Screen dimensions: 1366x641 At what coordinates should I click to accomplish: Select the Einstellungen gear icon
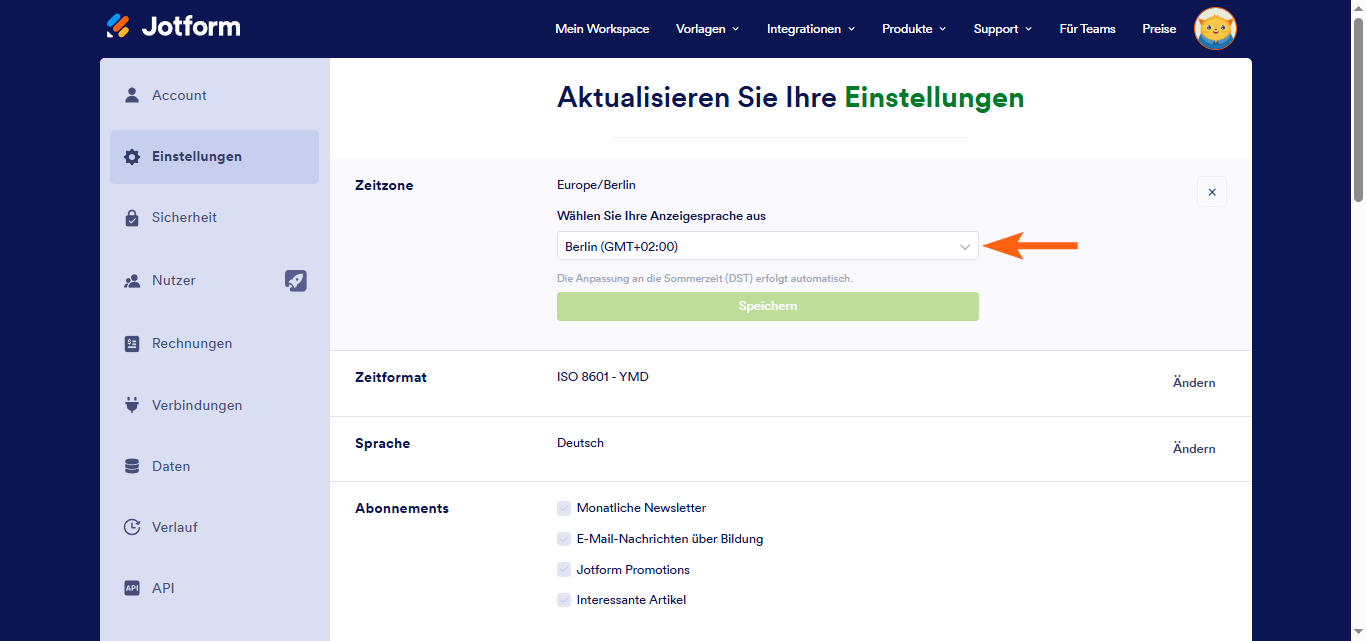click(x=131, y=156)
